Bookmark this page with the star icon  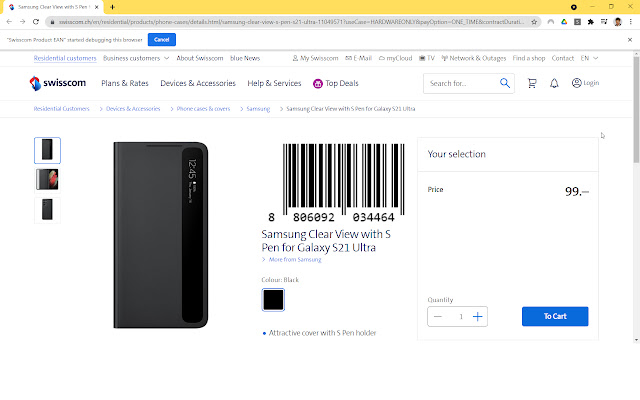tap(534, 22)
